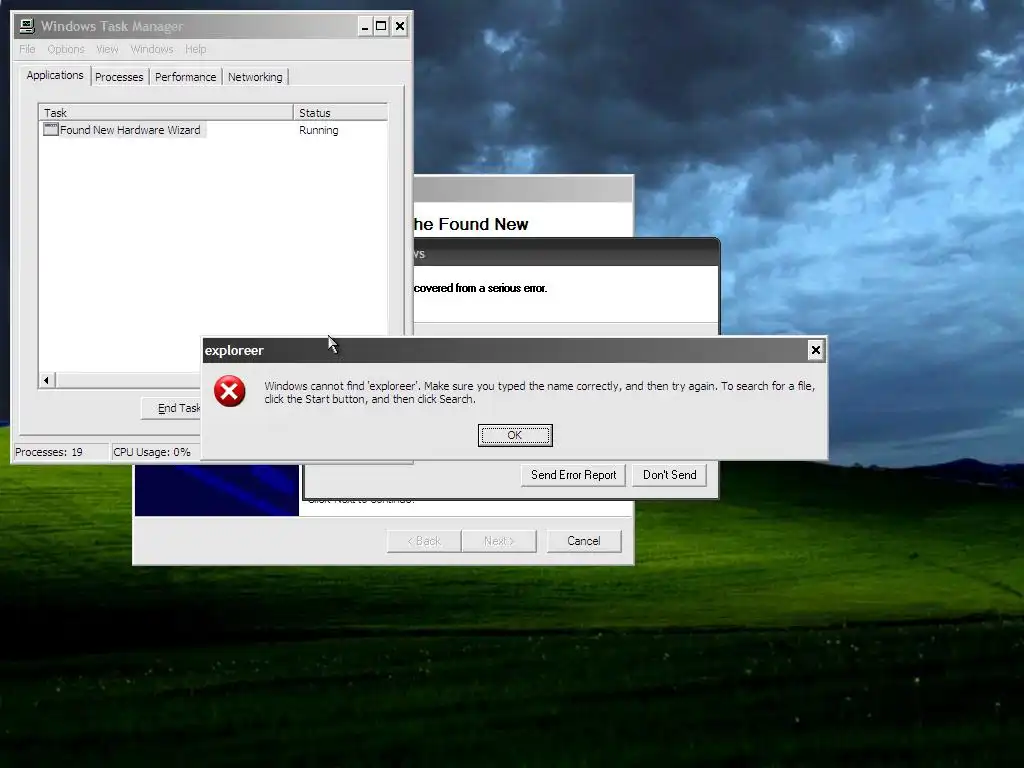Open the Windows menu in Task Manager
Screen dimensions: 1024x768
pos(152,49)
